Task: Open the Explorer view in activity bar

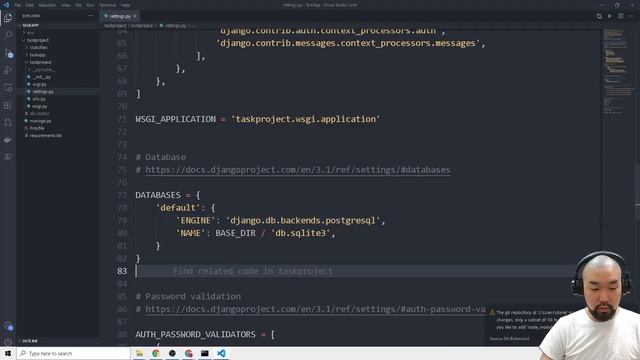Action: tap(8, 18)
